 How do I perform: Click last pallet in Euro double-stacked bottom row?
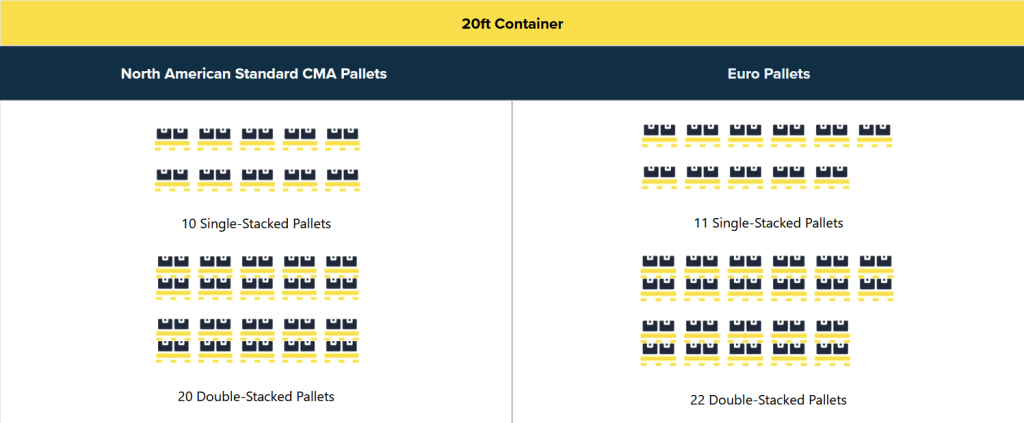832,341
